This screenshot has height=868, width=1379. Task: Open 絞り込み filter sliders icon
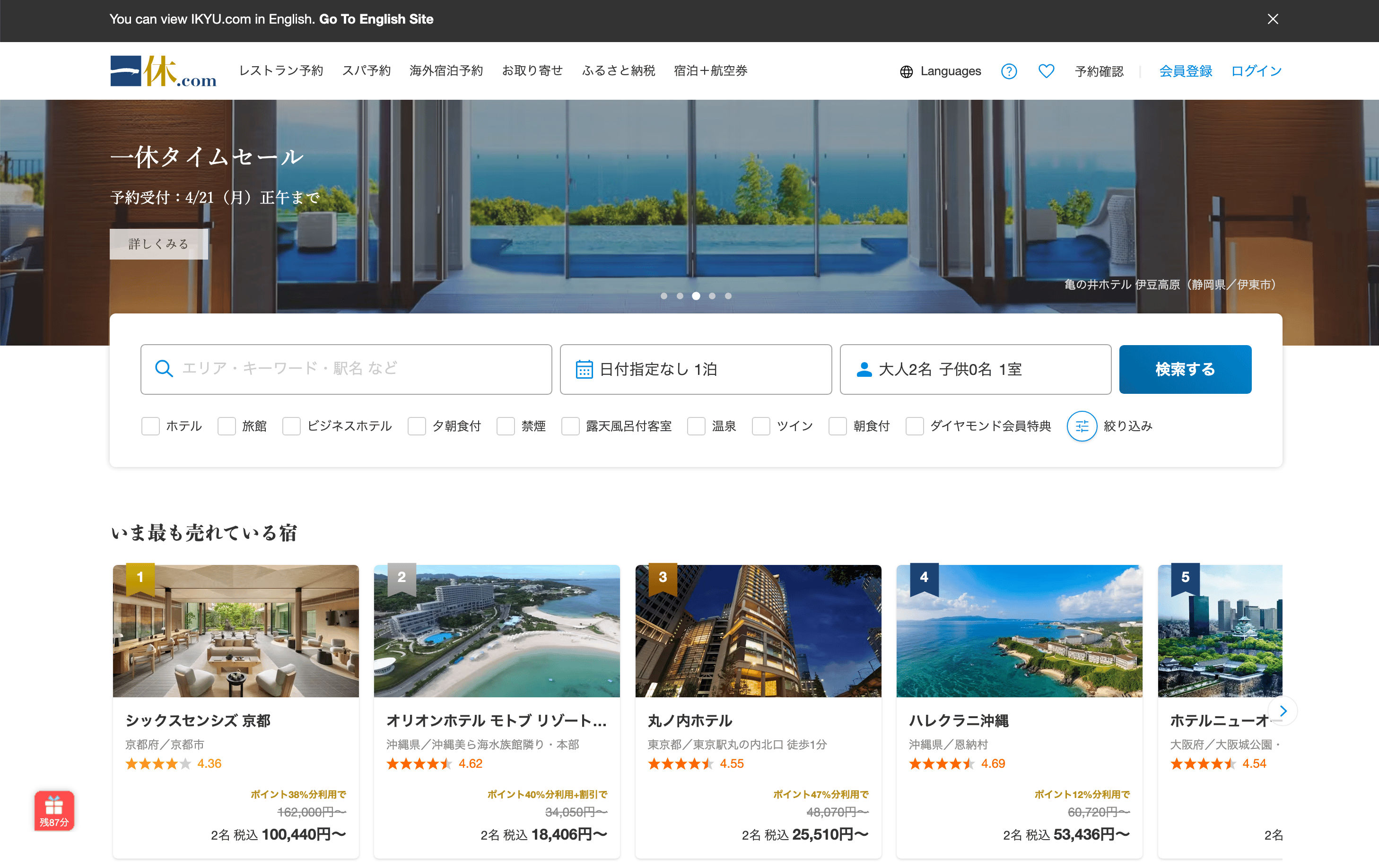(1081, 426)
